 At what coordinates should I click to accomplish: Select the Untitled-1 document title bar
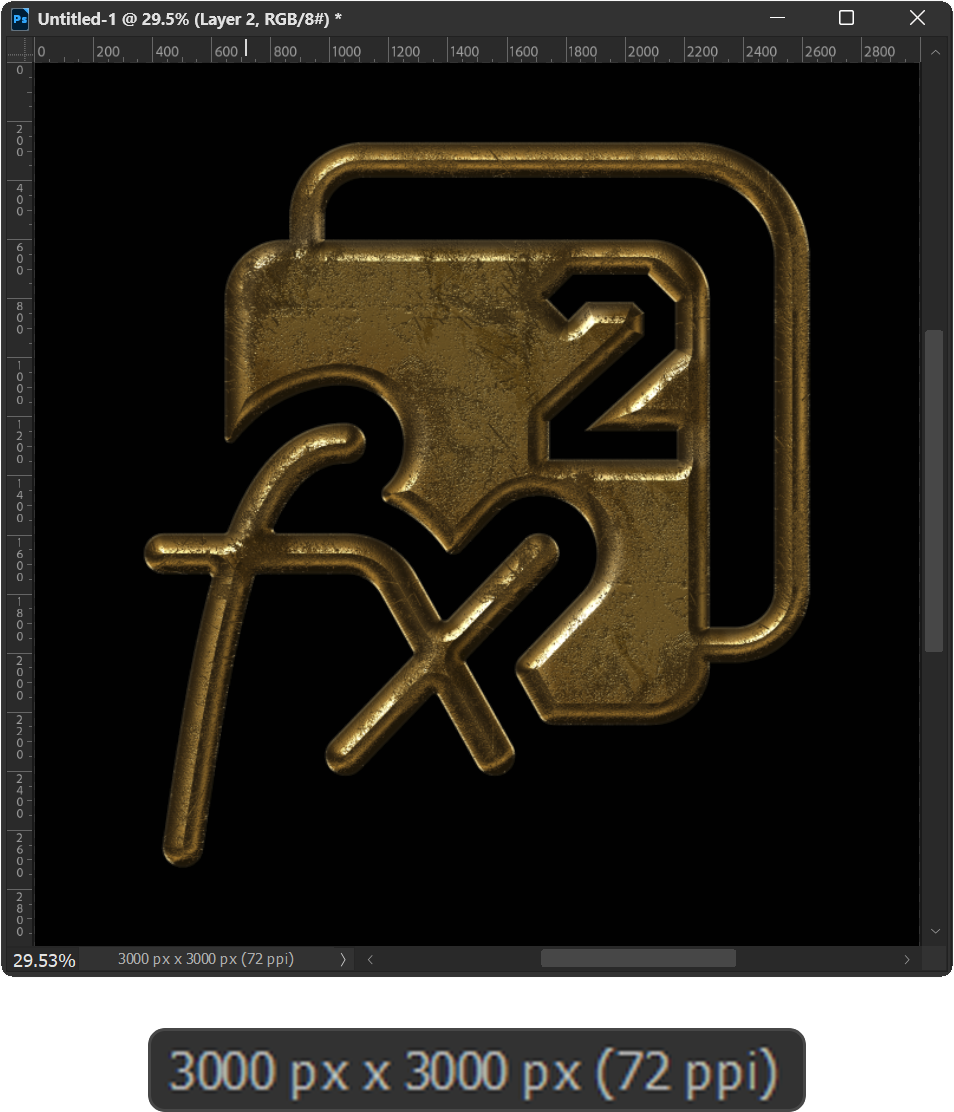tap(400, 18)
